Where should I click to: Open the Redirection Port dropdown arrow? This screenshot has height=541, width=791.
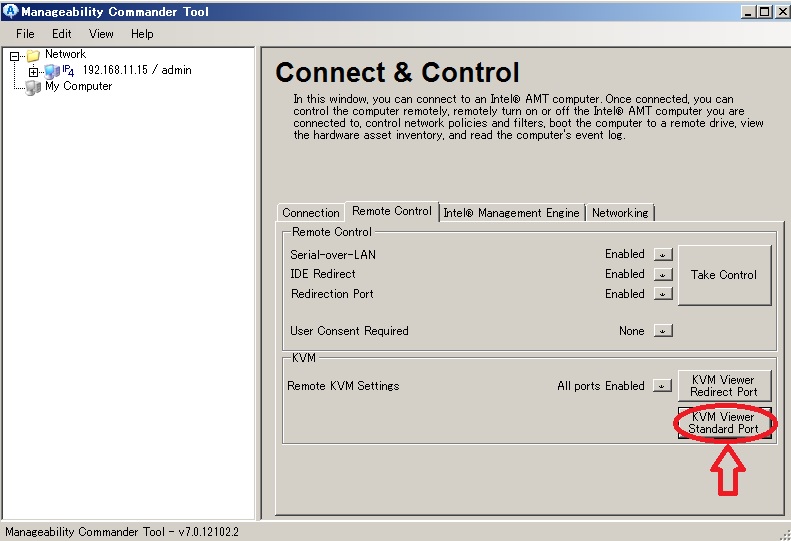click(x=663, y=293)
